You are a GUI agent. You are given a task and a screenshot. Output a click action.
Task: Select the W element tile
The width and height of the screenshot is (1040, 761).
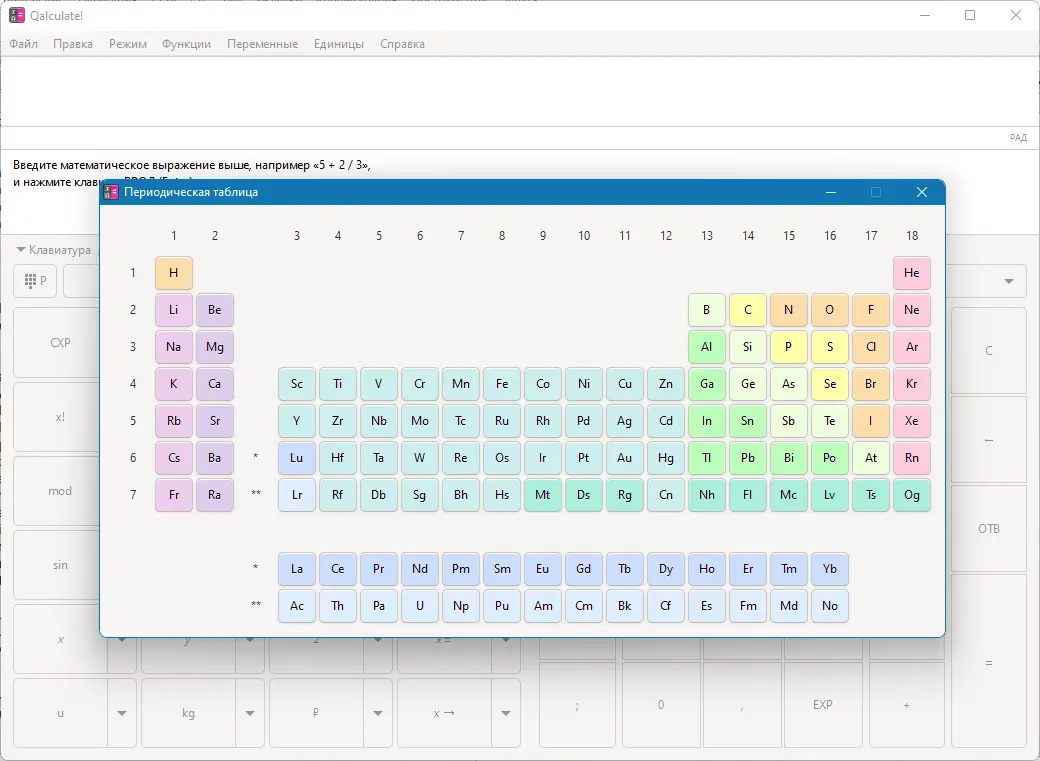pos(420,458)
